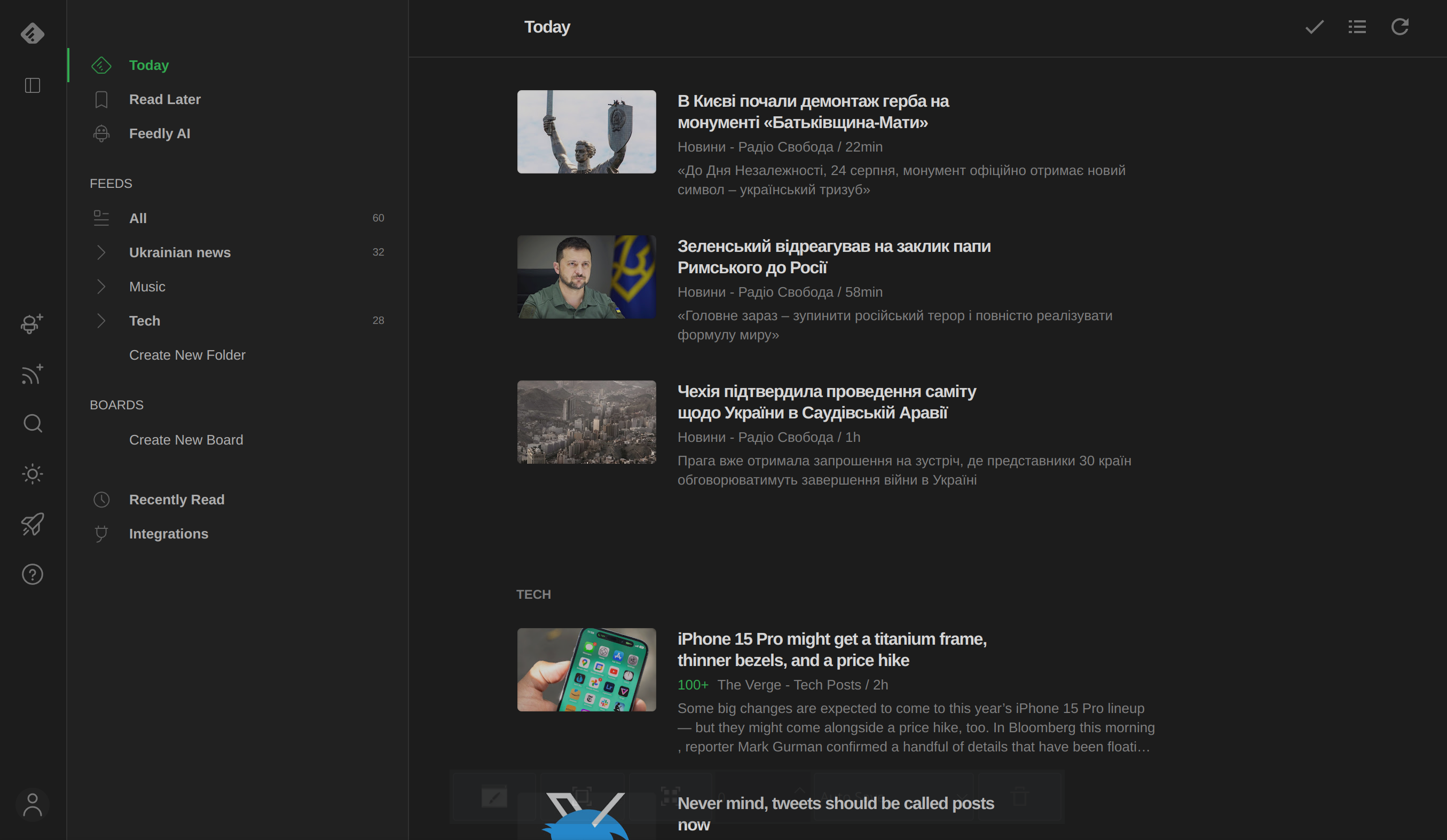Open Czechia Saudi Arabia summit article

826,402
